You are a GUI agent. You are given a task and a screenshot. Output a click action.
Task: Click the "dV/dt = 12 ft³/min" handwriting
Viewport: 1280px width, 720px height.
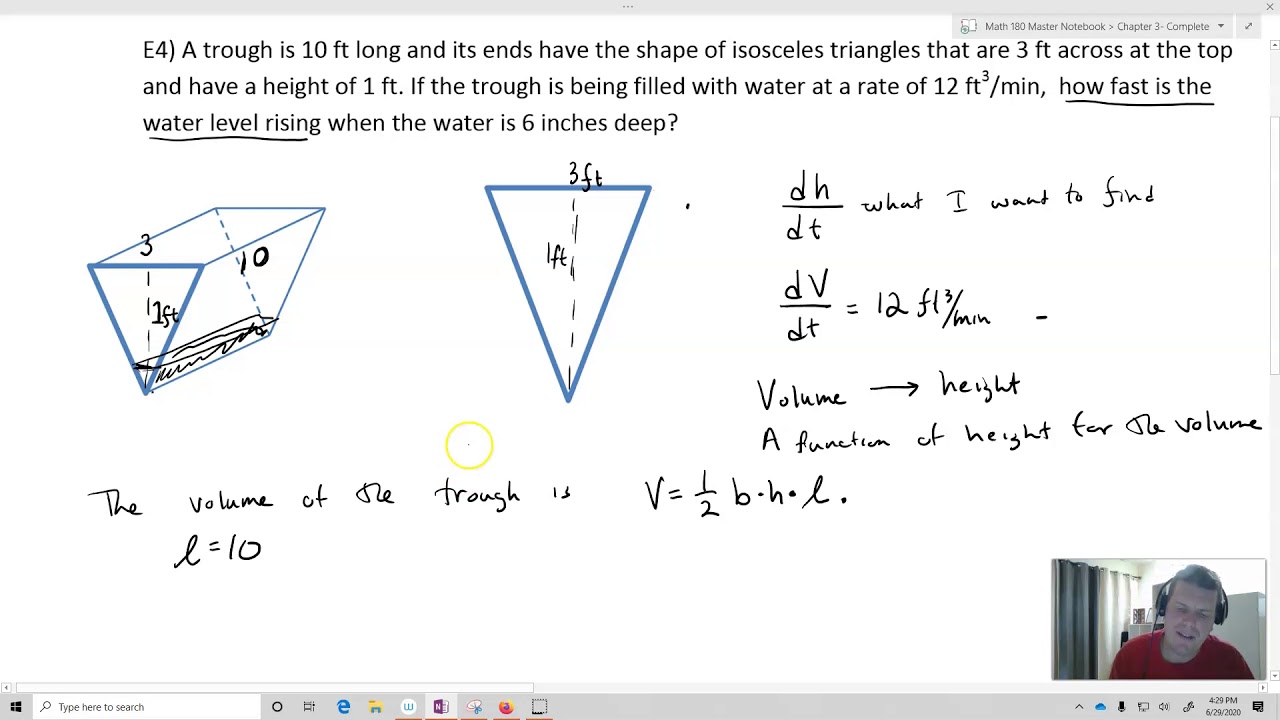[886, 305]
